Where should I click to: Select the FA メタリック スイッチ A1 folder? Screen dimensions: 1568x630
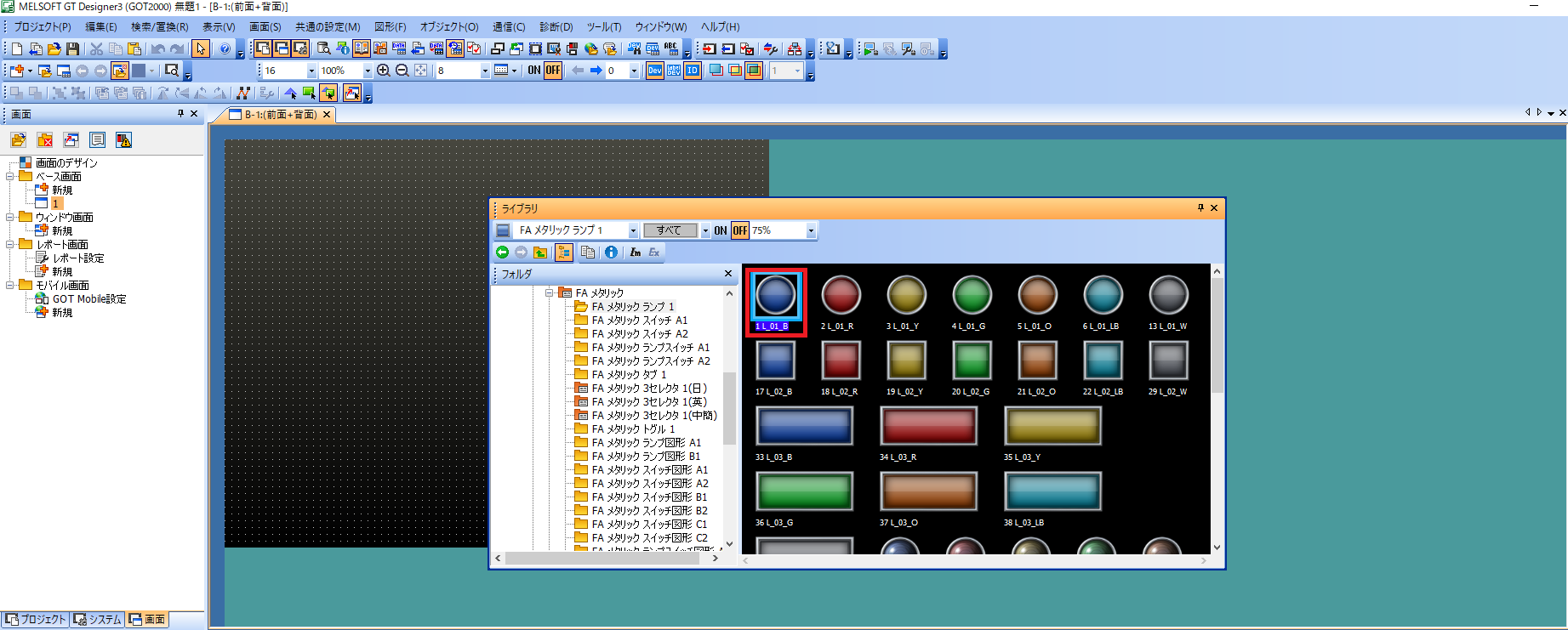tap(639, 321)
